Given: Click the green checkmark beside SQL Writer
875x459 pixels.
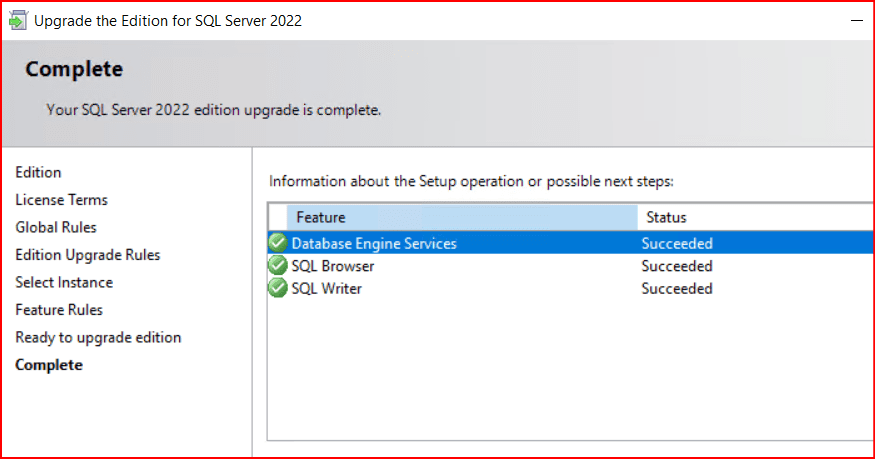Looking at the screenshot, I should 278,288.
